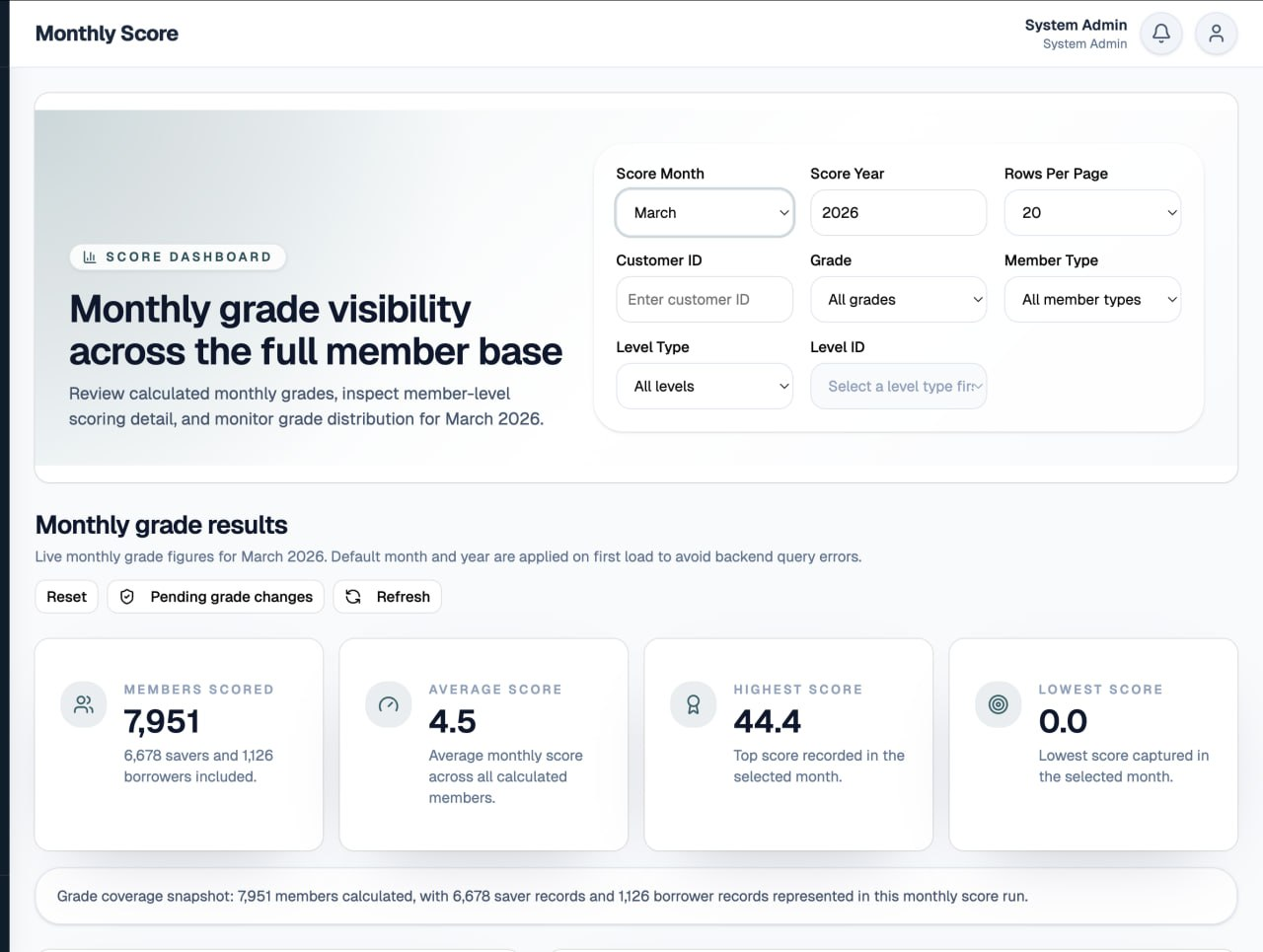Expand the Level Type dropdown showing All levels
This screenshot has height=952, width=1263.
tap(705, 387)
